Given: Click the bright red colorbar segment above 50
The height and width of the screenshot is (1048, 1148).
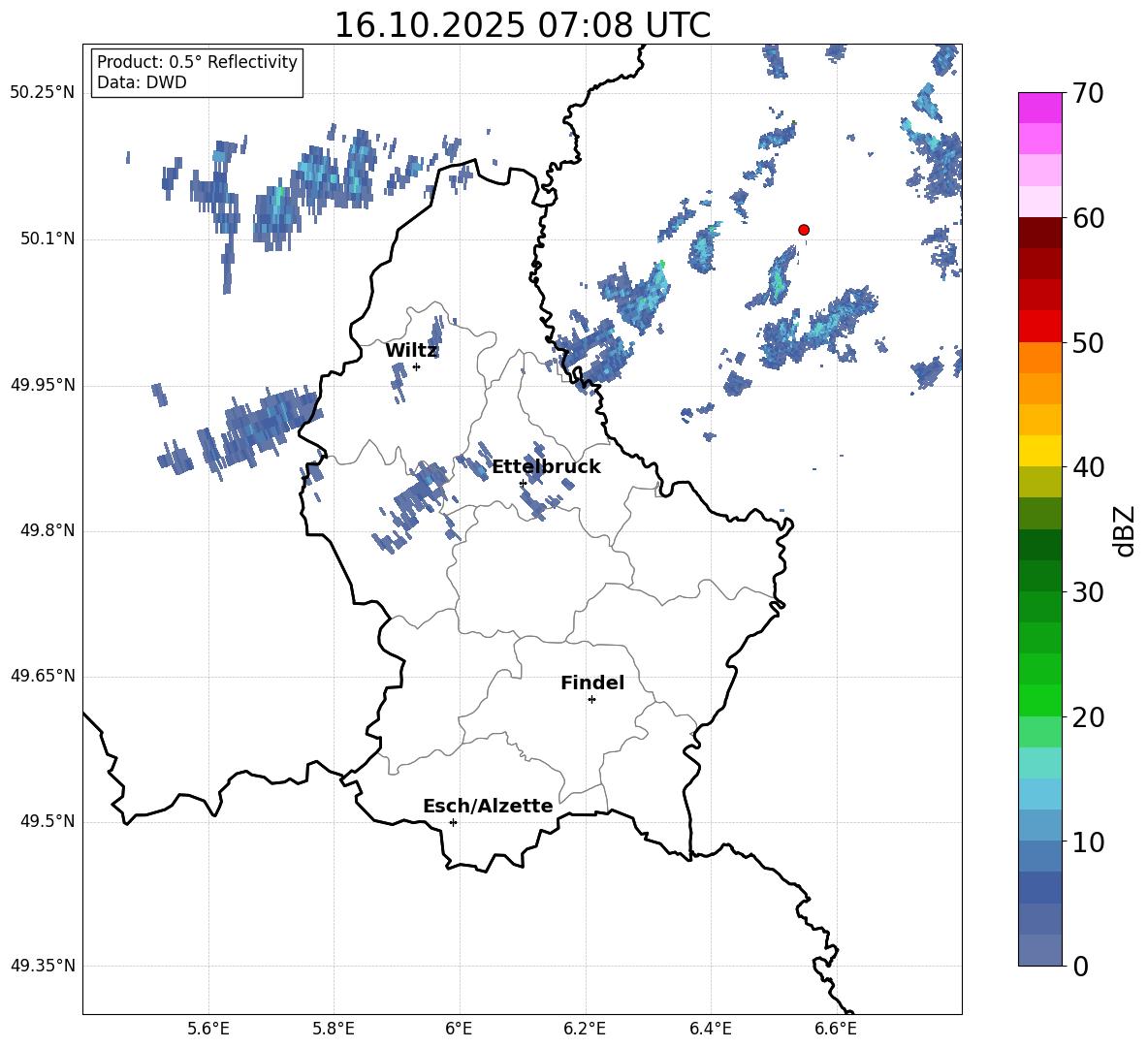Looking at the screenshot, I should point(1040,327).
